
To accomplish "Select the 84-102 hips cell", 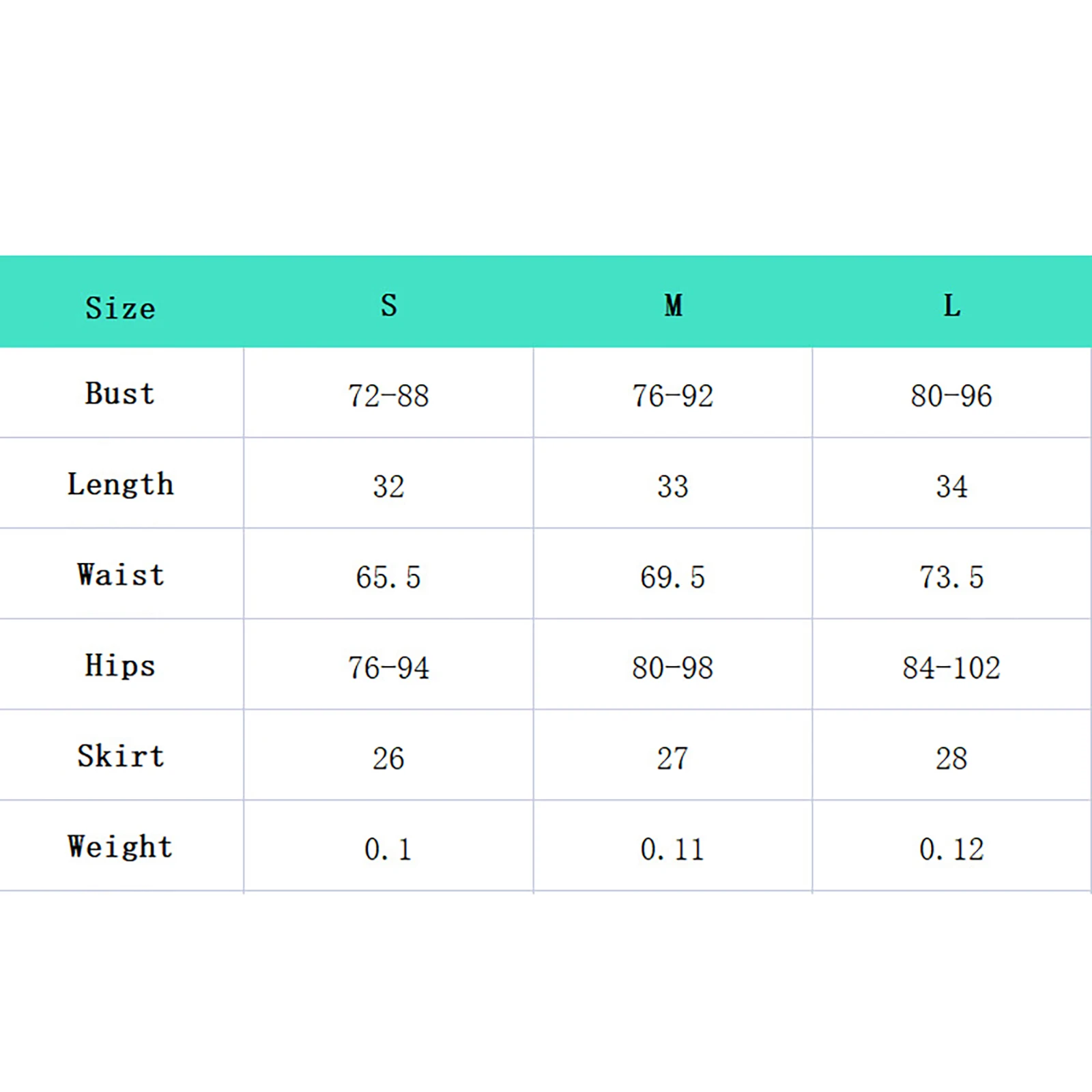I will click(x=951, y=668).
